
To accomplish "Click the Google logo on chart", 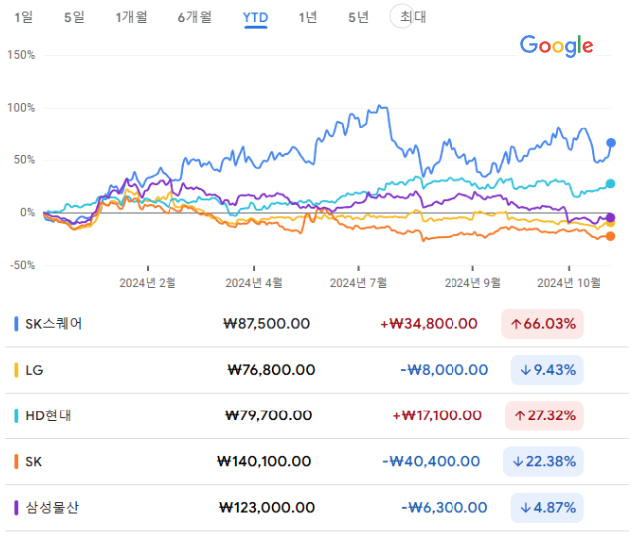I will (556, 45).
